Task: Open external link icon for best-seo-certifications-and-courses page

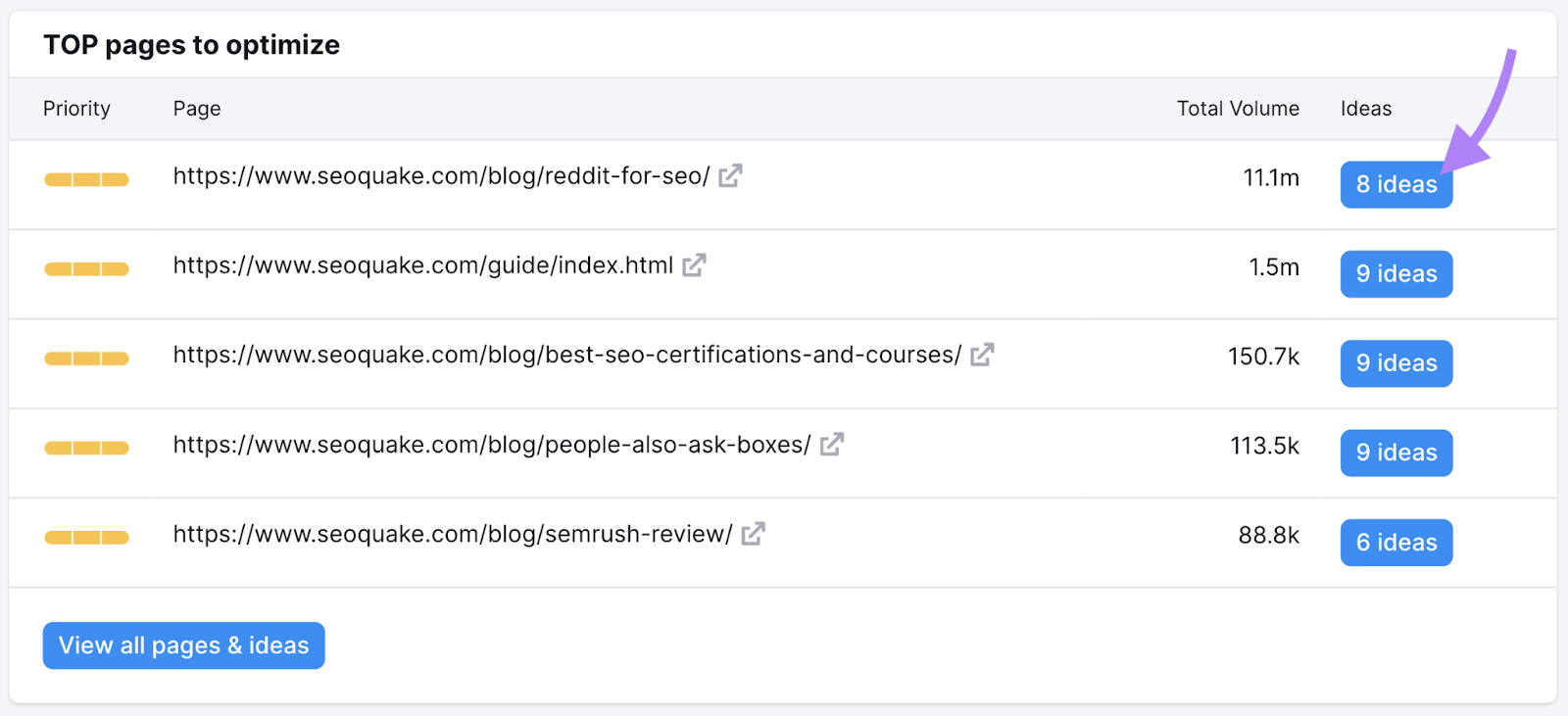Action: (982, 355)
